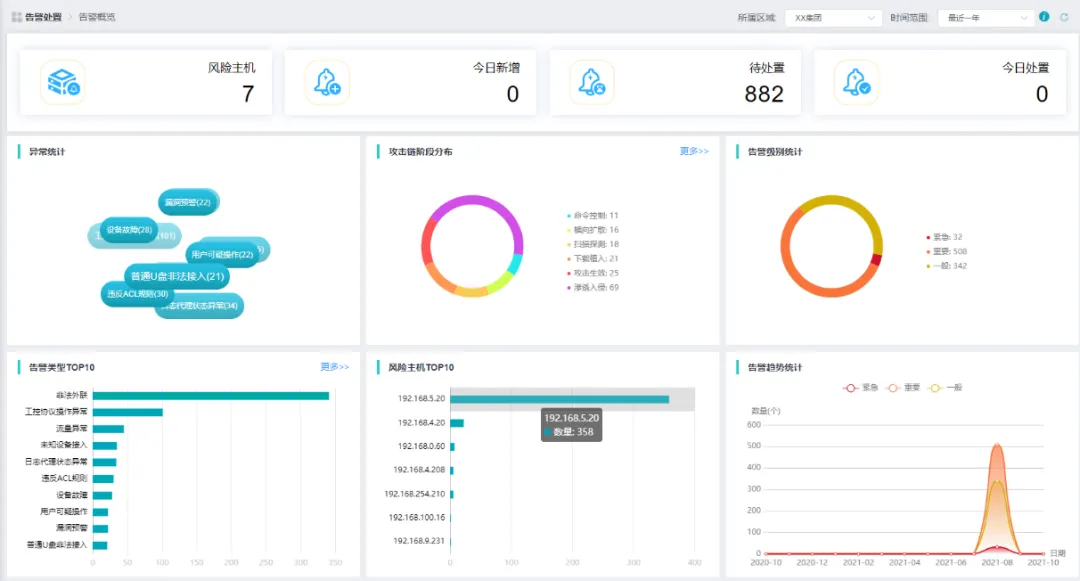The height and width of the screenshot is (581, 1080).
Task: Click the 192.168.4.208 host label
Action: (419, 469)
